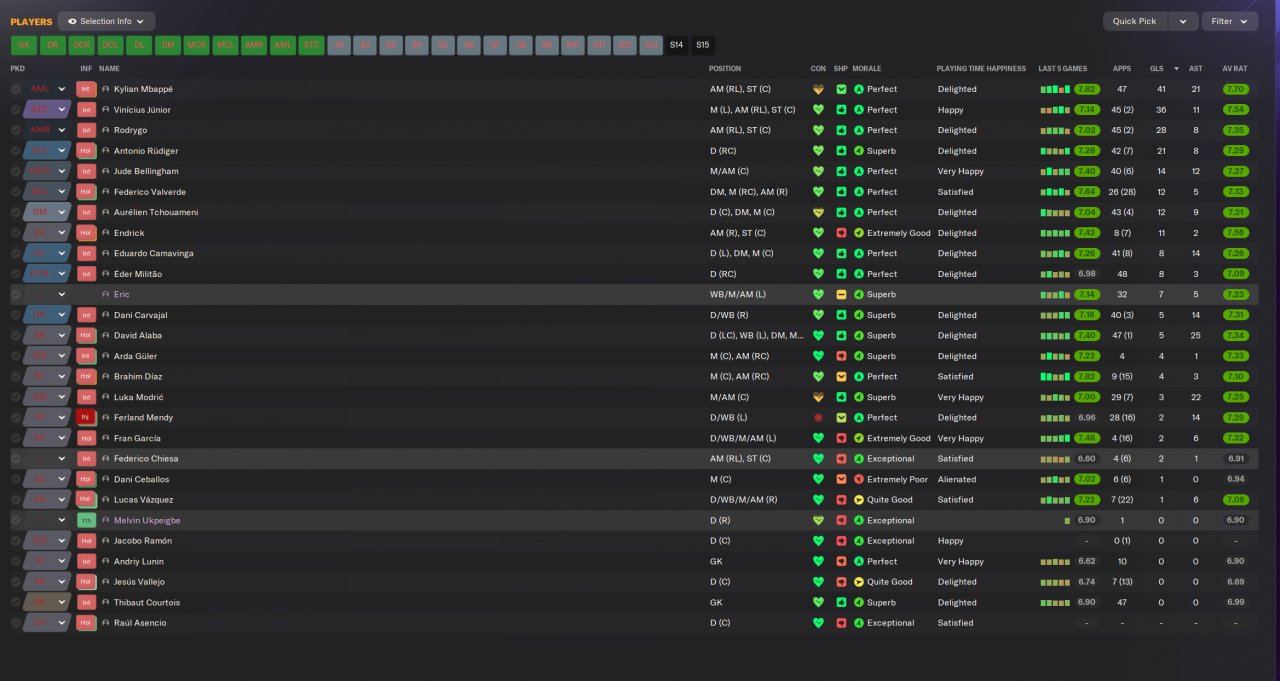Toggle the picked checkmark for Kylian Mbappé

pyautogui.click(x=15, y=89)
